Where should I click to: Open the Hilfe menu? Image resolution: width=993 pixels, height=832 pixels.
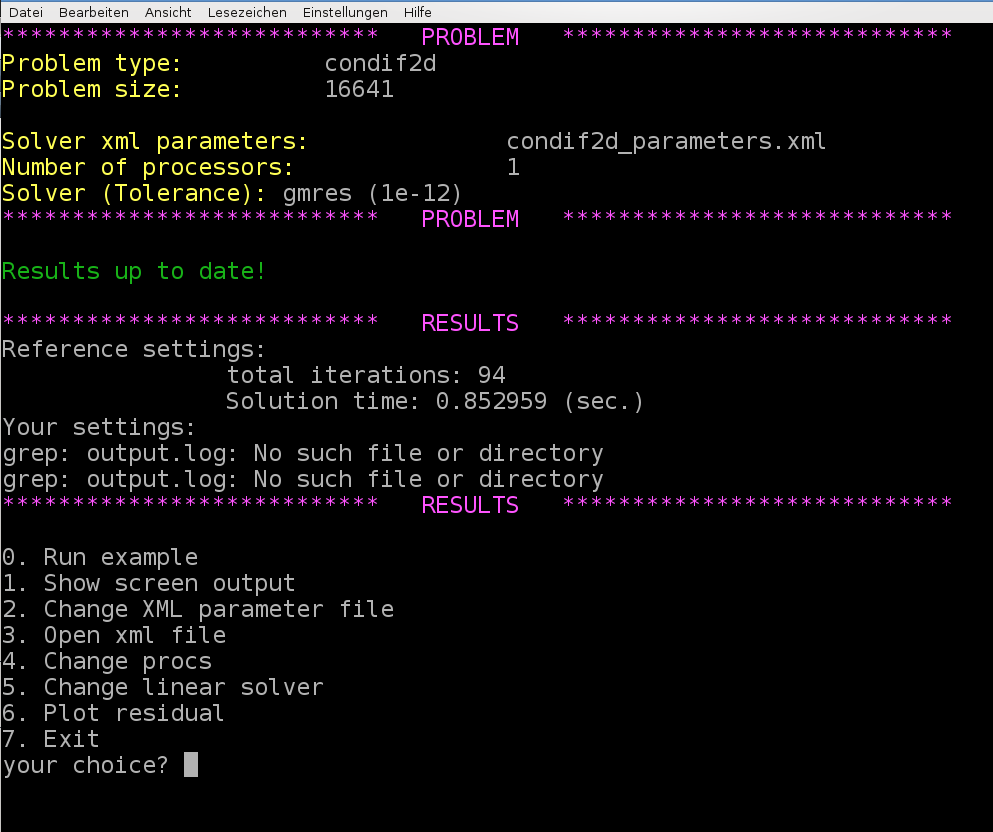[x=418, y=12]
